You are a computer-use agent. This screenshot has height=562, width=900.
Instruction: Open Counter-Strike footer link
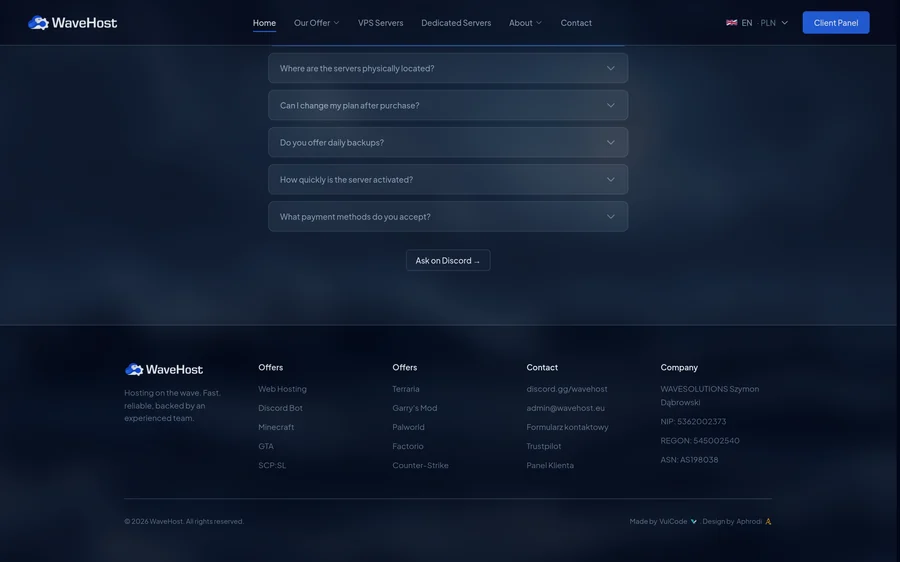click(420, 466)
